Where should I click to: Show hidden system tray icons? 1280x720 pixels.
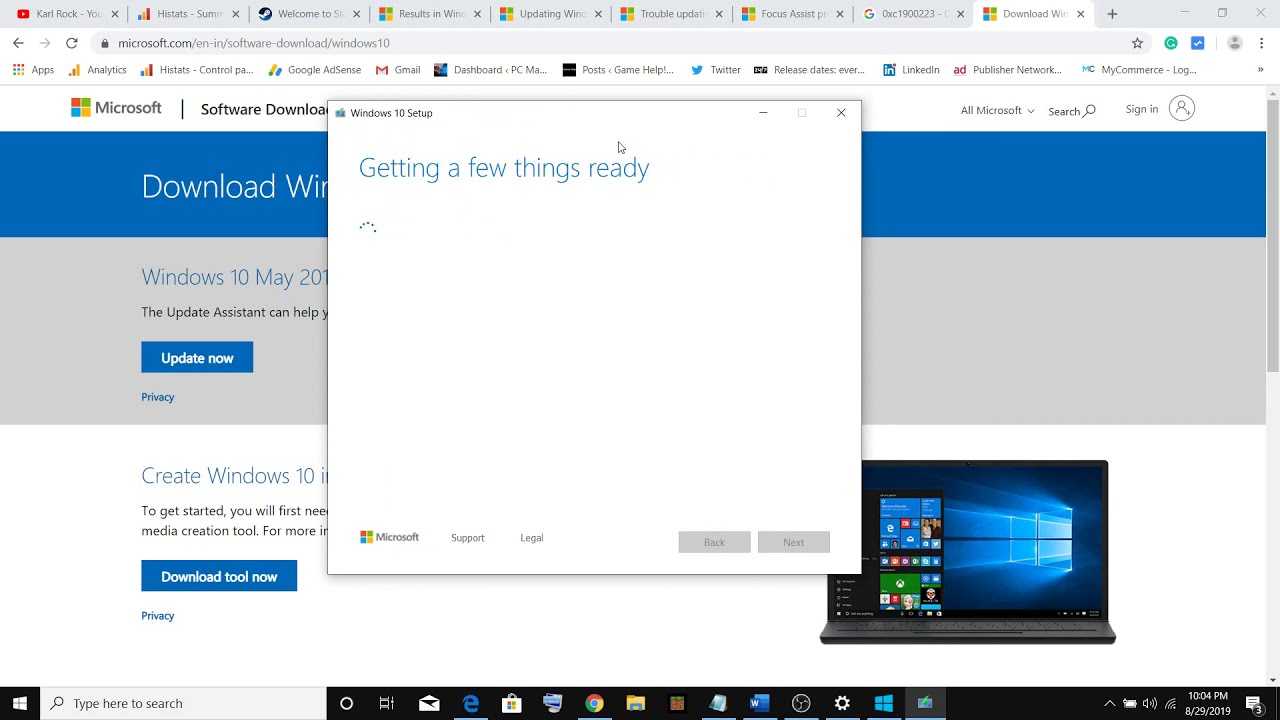point(1109,703)
